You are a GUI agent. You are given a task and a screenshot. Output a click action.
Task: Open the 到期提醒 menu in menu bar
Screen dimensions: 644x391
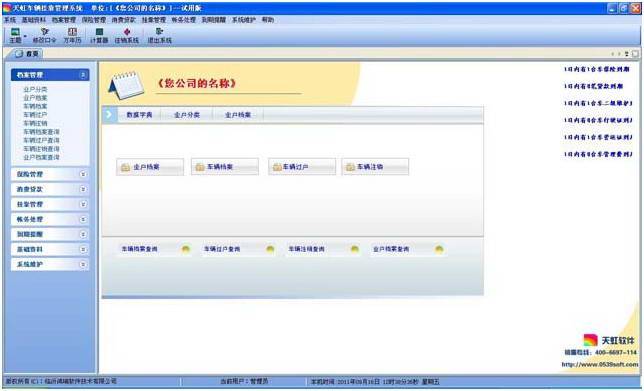[214, 20]
